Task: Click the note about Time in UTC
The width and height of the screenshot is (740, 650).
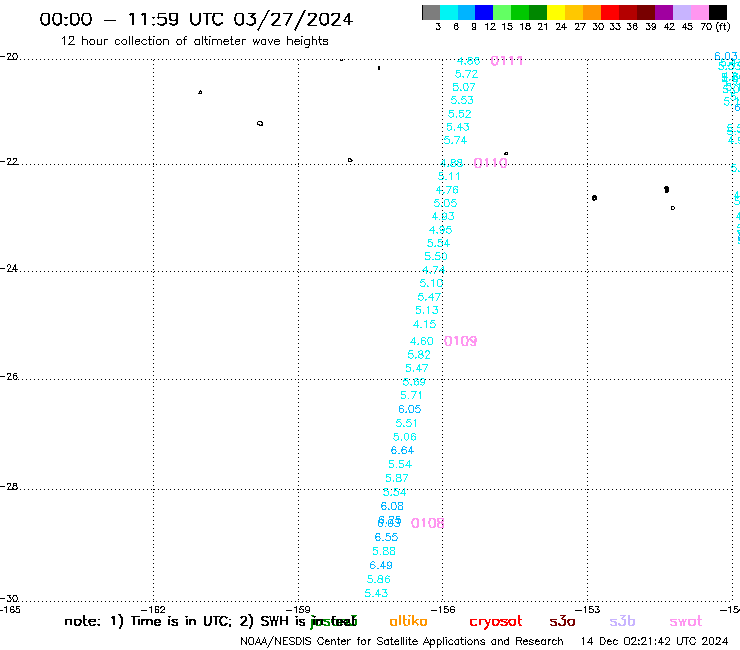Action: point(210,621)
